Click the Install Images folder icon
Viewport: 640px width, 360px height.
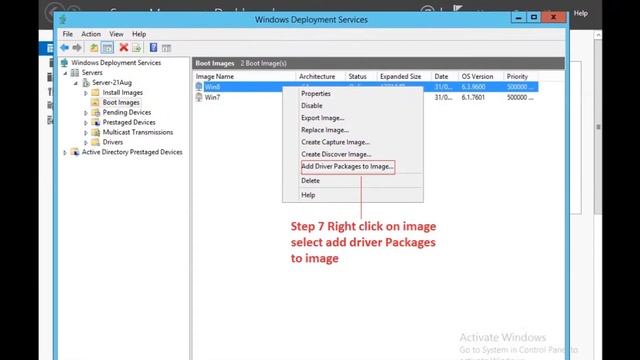tap(96, 93)
